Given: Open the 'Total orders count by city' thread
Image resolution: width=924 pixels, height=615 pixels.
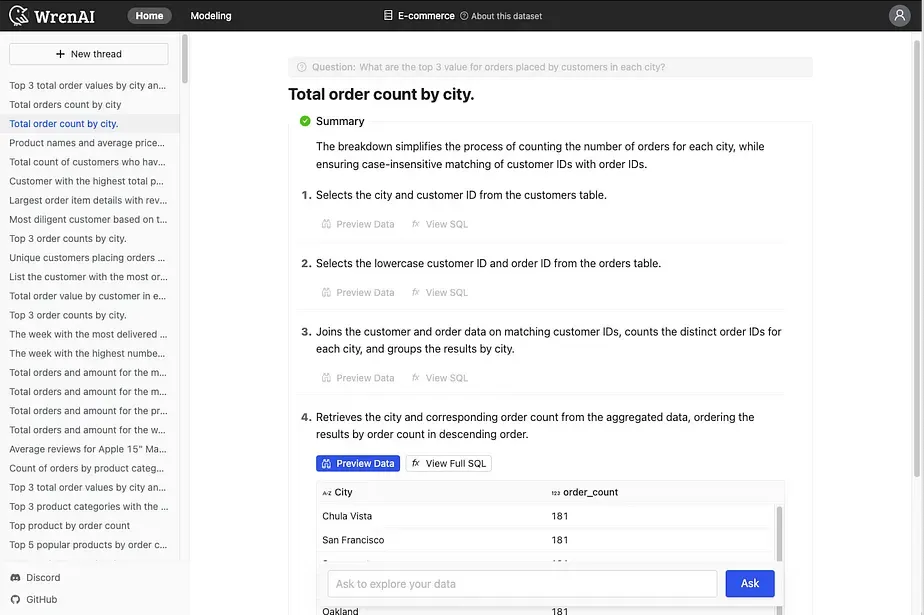Looking at the screenshot, I should 65,105.
